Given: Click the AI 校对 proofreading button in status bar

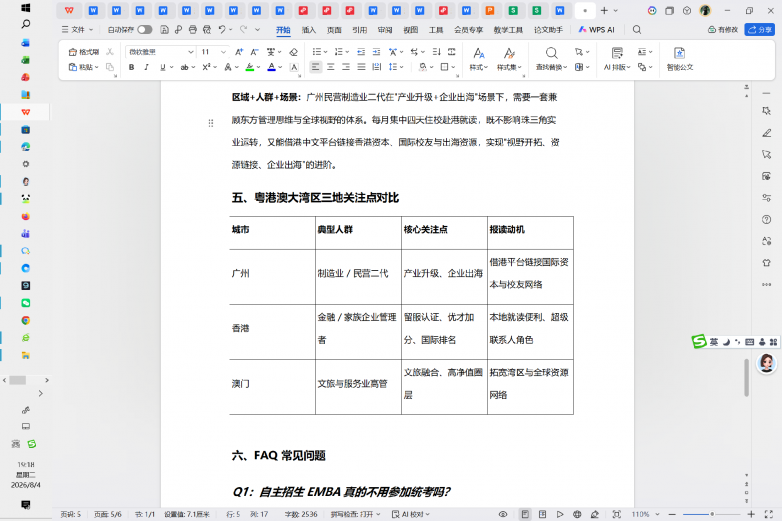Looking at the screenshot, I should [411, 514].
